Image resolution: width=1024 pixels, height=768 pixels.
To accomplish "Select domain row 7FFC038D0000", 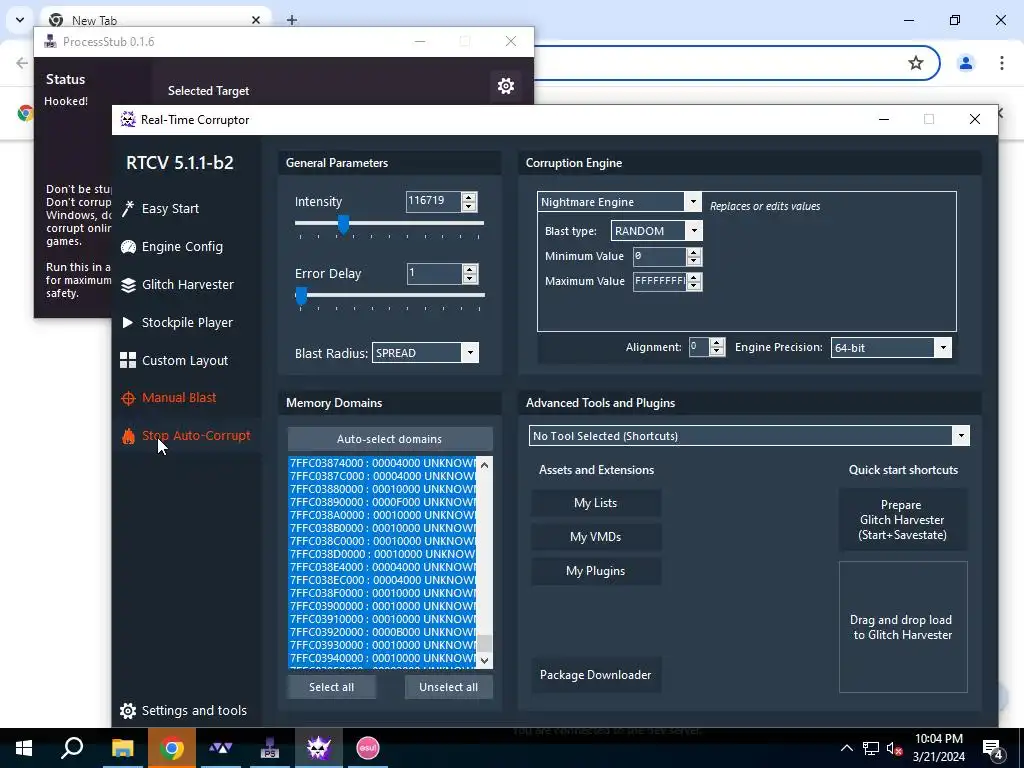I will coord(383,554).
